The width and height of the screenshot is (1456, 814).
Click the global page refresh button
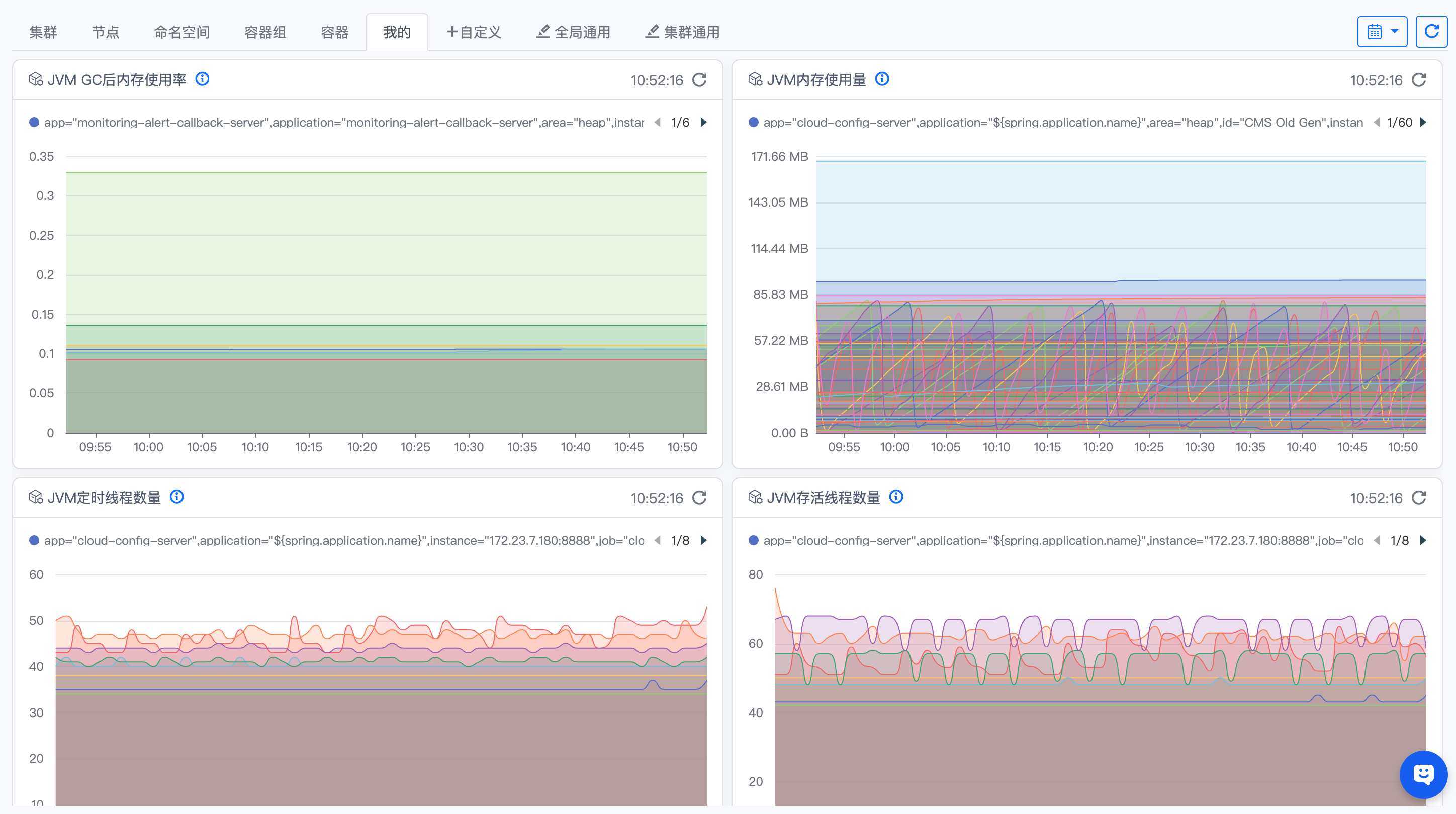click(x=1431, y=32)
